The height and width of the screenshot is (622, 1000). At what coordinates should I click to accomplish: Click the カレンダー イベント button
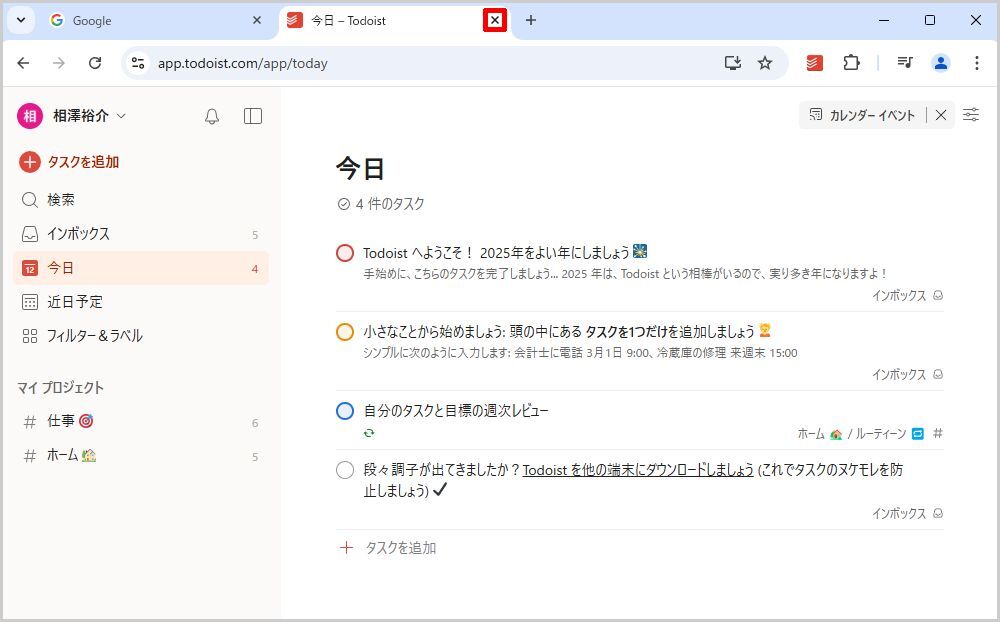click(862, 115)
